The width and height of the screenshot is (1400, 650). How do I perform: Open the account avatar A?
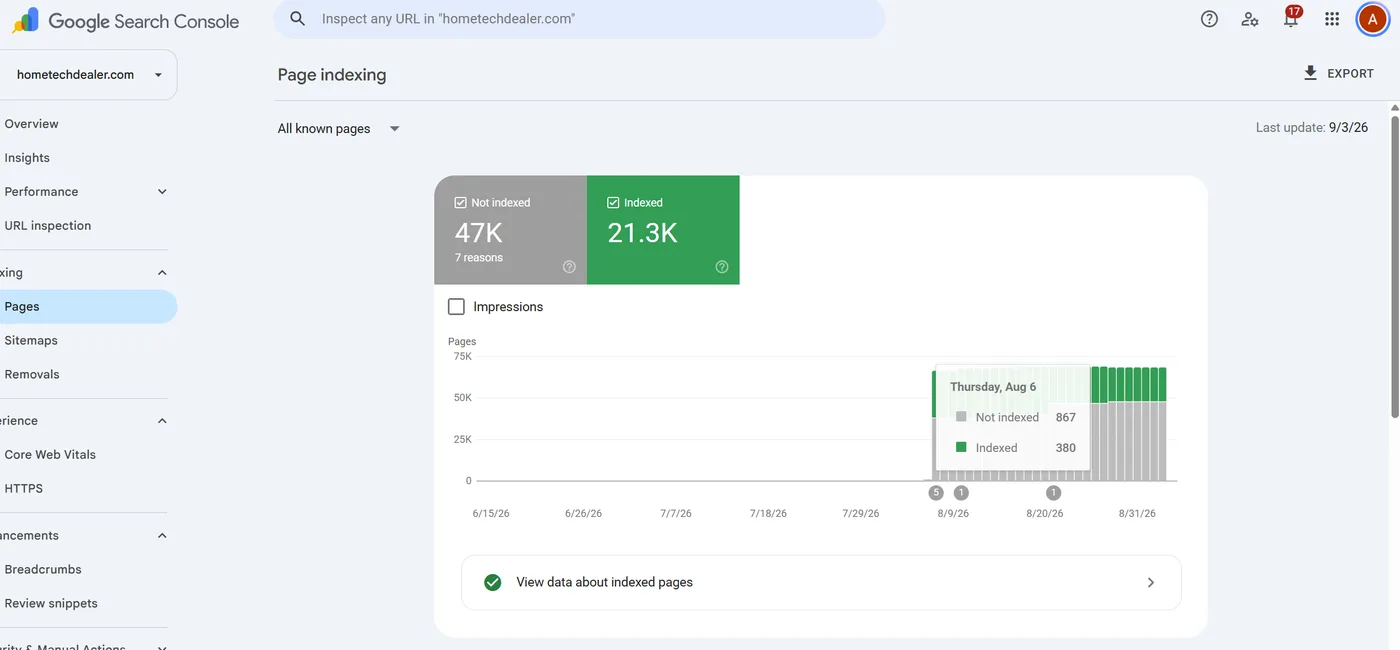pyautogui.click(x=1372, y=19)
